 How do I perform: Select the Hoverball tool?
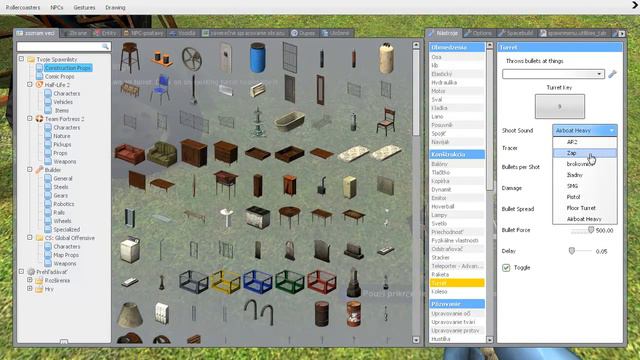(x=457, y=207)
